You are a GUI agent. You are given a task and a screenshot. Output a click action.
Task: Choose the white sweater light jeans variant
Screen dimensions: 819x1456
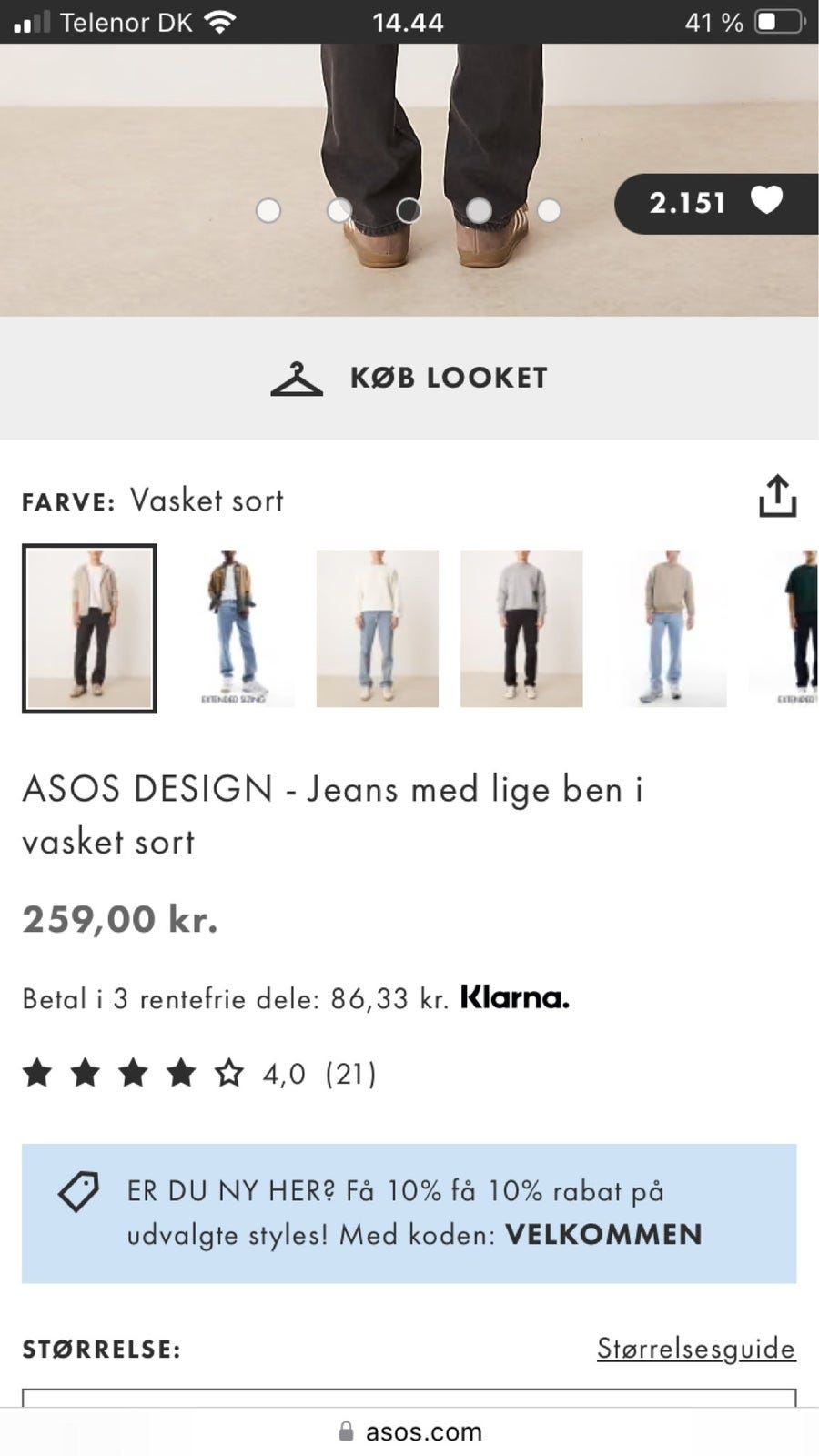[378, 628]
